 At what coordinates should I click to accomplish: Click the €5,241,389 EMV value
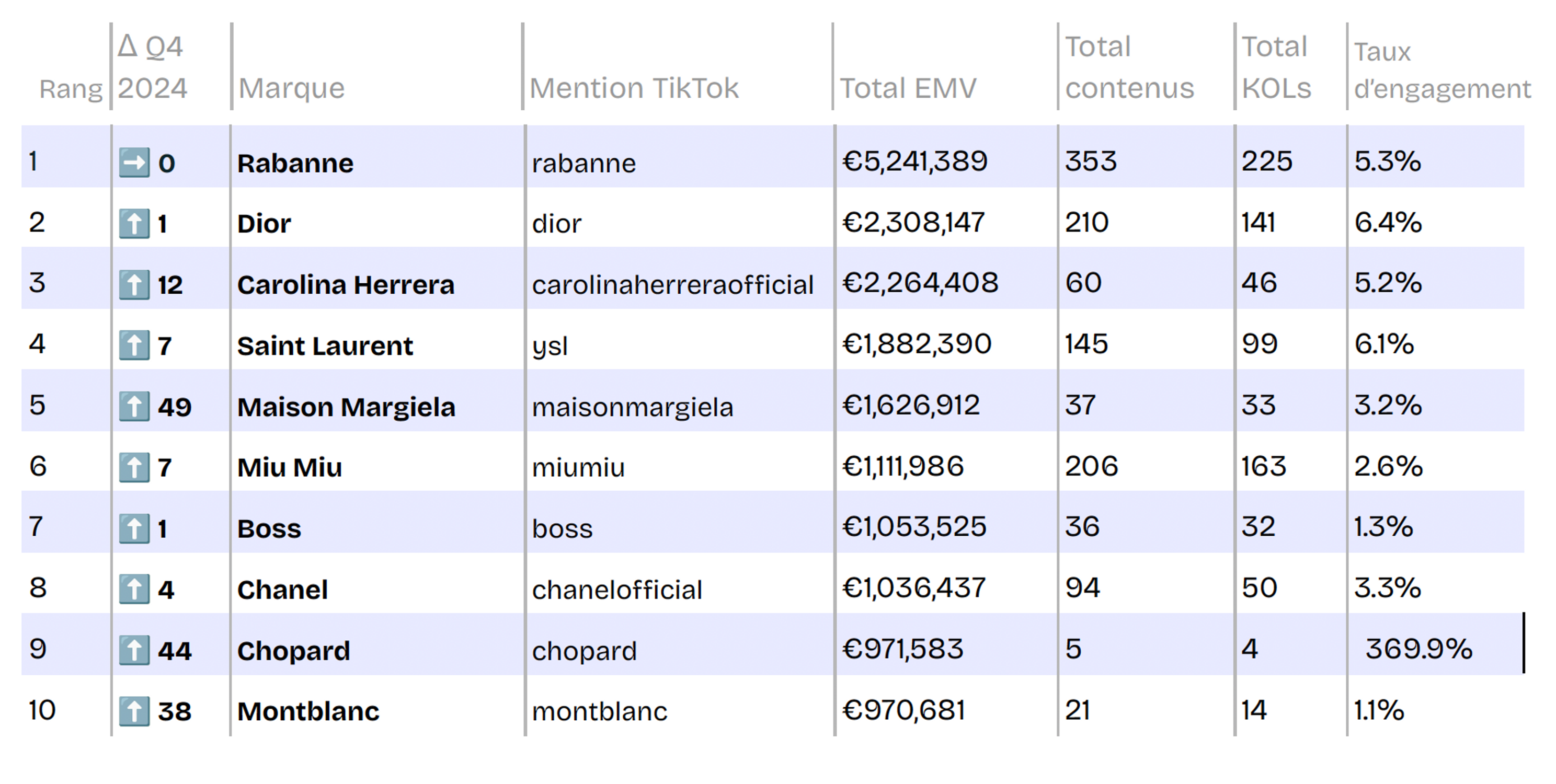pyautogui.click(x=914, y=162)
